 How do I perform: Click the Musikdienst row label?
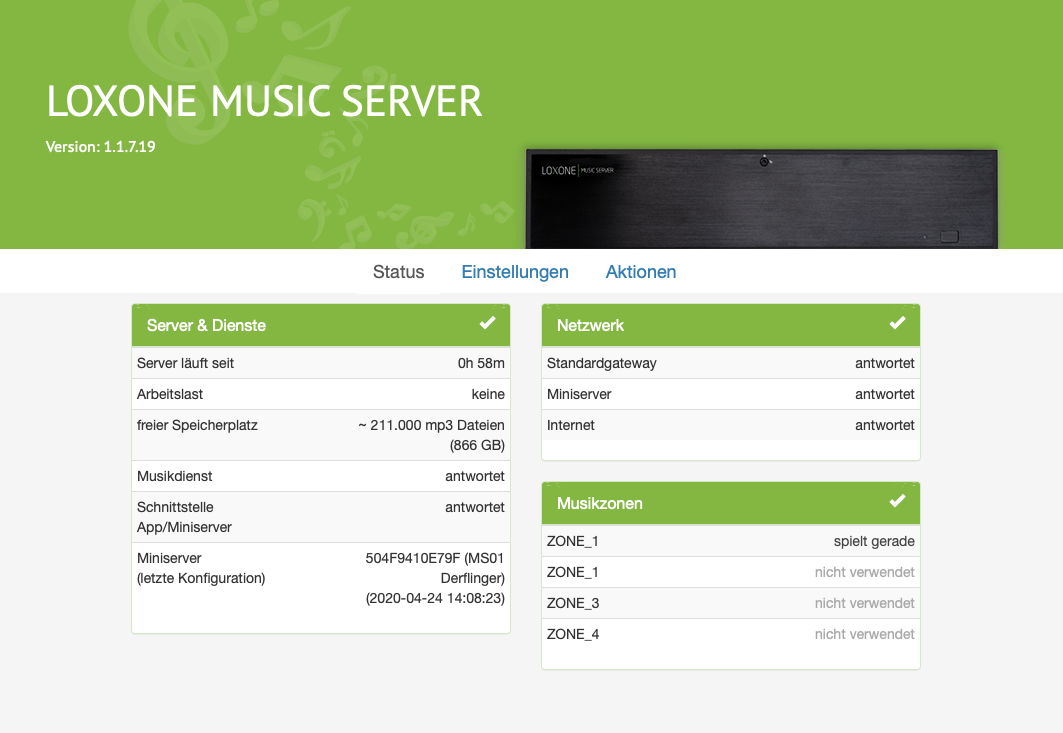click(x=174, y=477)
